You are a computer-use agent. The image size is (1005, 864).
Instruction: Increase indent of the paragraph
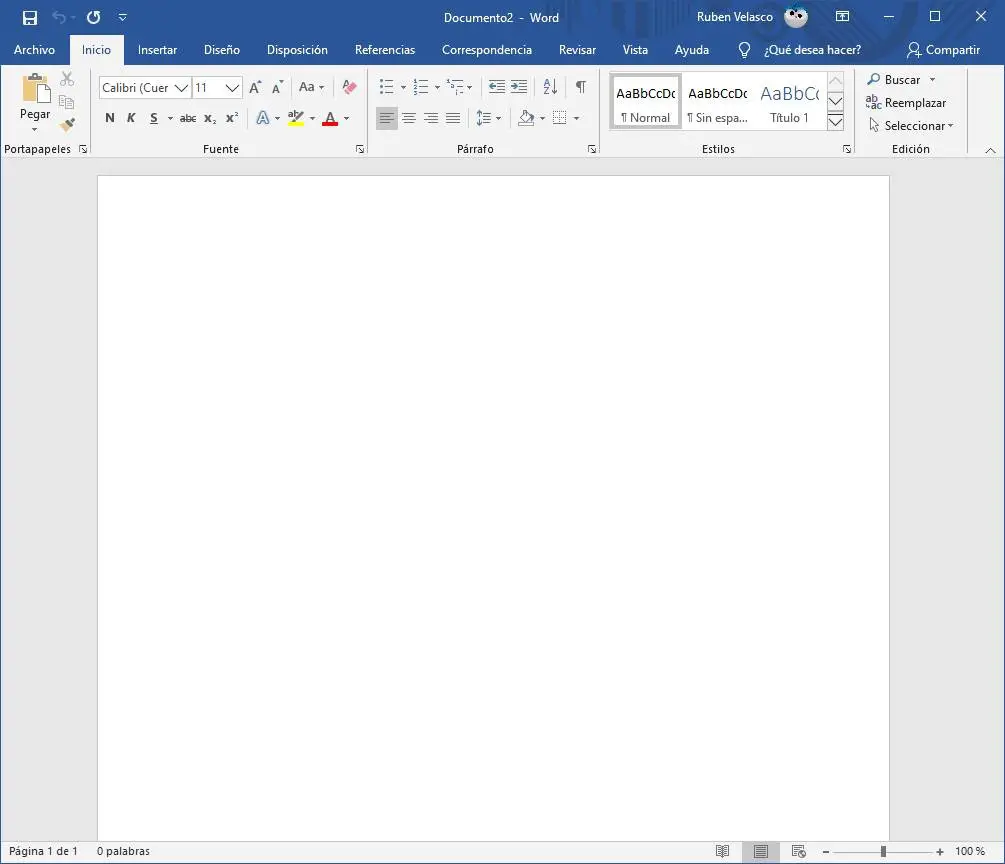tap(519, 87)
